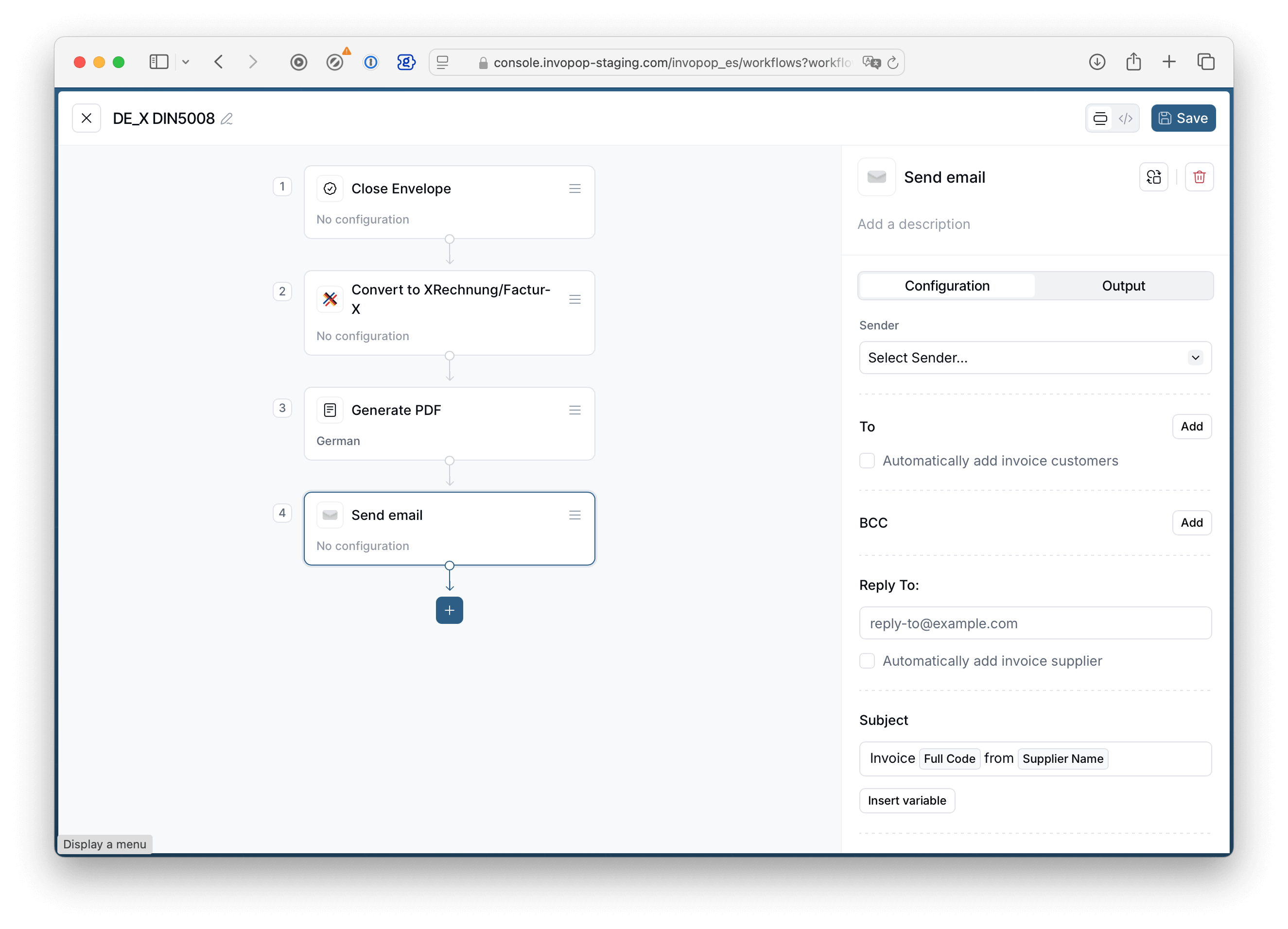Select step number 4 badge
The height and width of the screenshot is (929, 1288).
tap(282, 513)
